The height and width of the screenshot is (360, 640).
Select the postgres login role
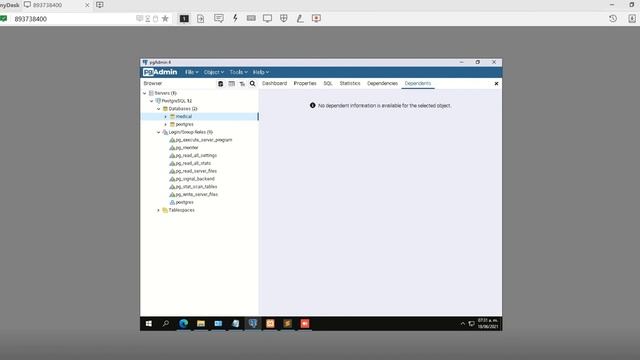[184, 202]
